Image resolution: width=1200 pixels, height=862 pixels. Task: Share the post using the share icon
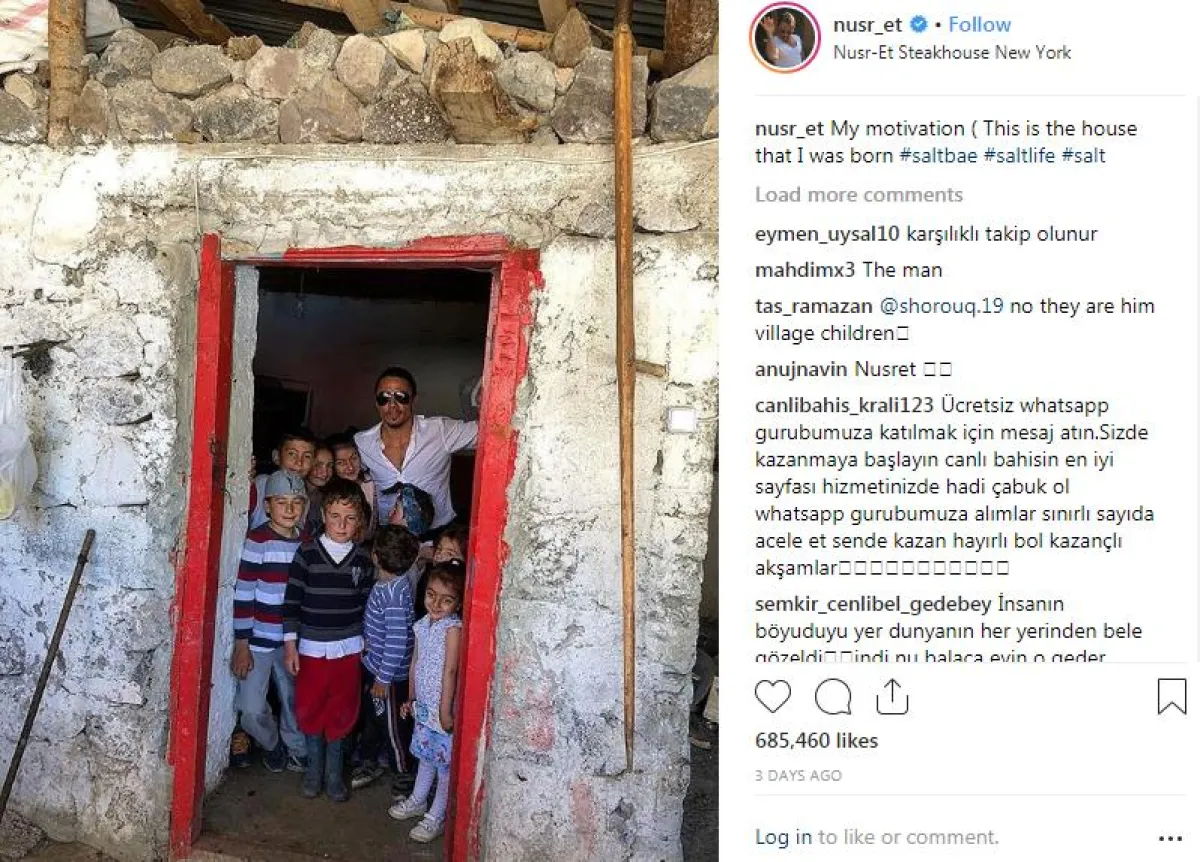pyautogui.click(x=892, y=697)
